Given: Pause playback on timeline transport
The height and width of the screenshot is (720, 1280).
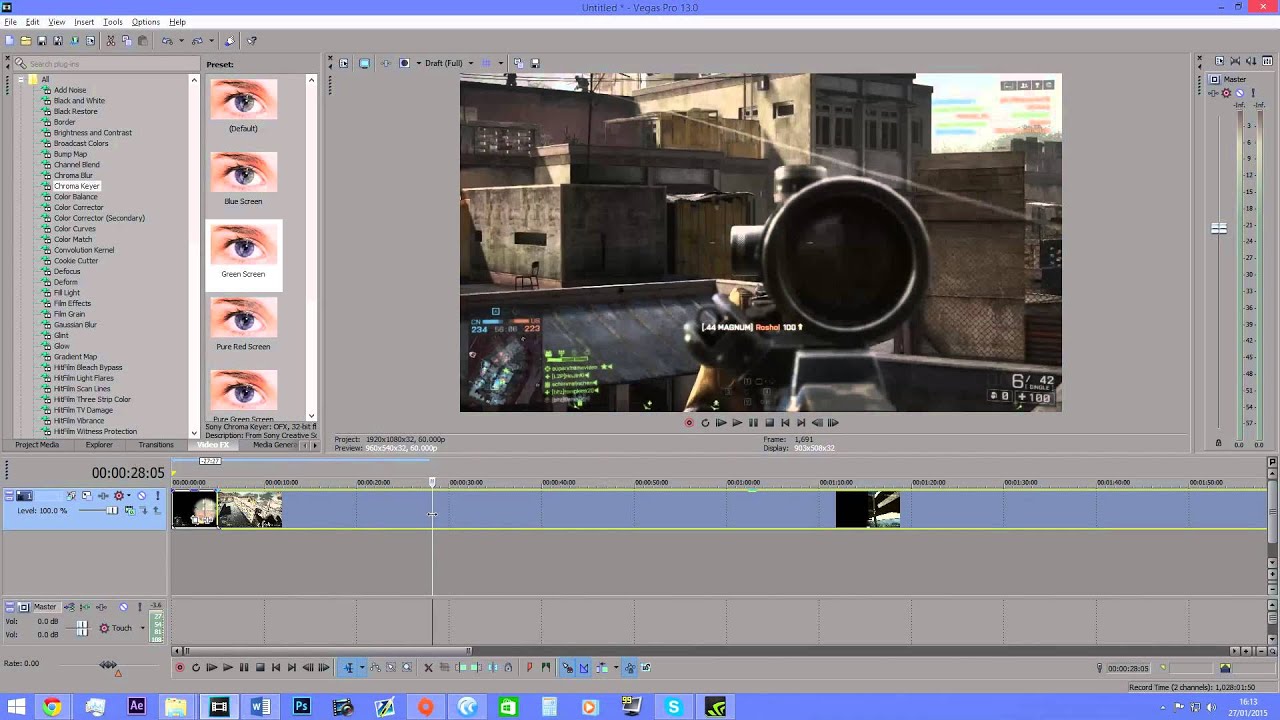Looking at the screenshot, I should pyautogui.click(x=244, y=667).
